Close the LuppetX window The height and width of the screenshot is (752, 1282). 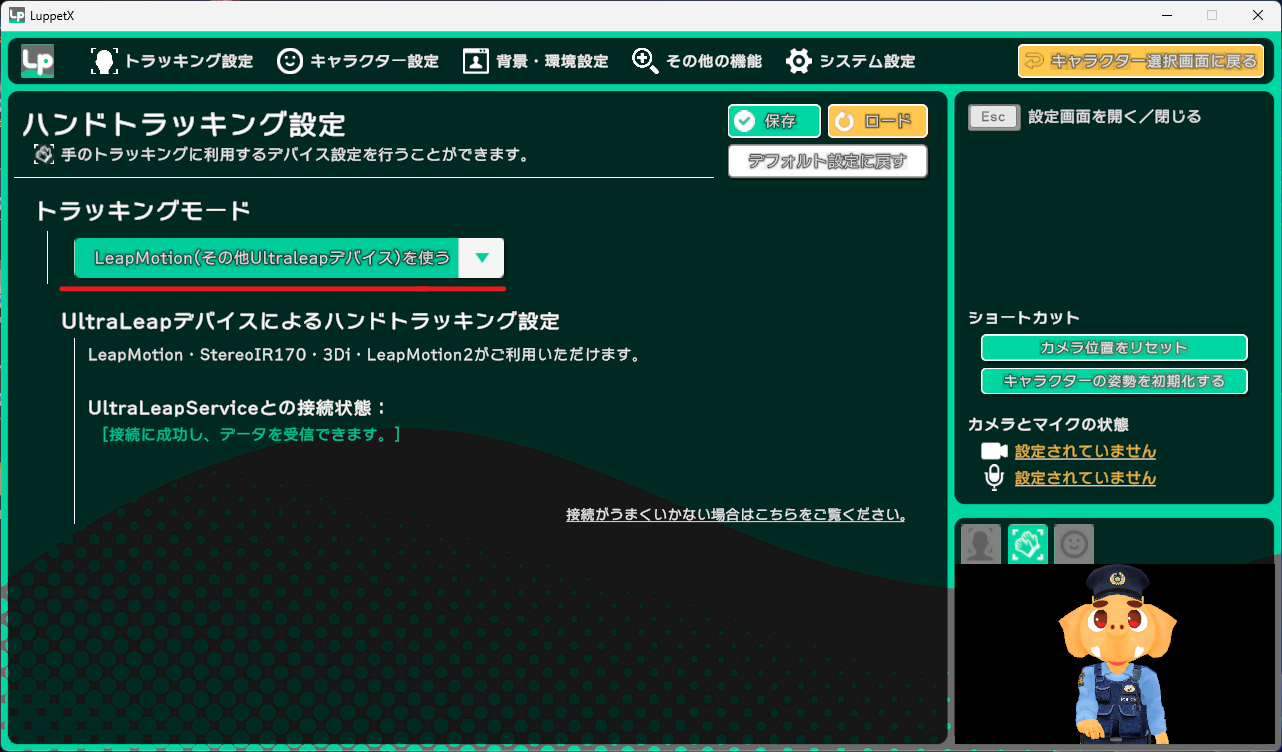click(1258, 14)
